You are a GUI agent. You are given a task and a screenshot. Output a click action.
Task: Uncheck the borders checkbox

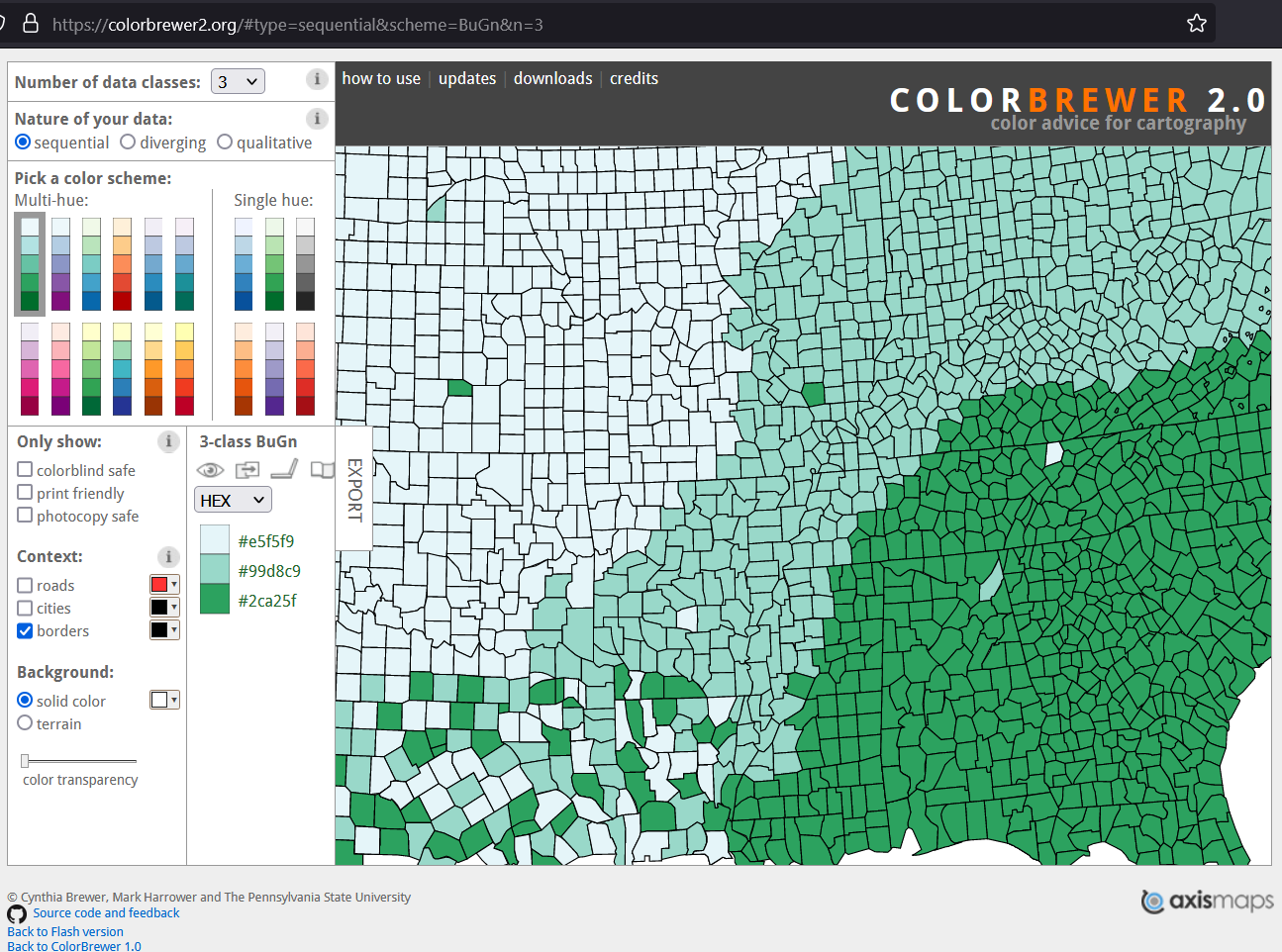click(23, 630)
